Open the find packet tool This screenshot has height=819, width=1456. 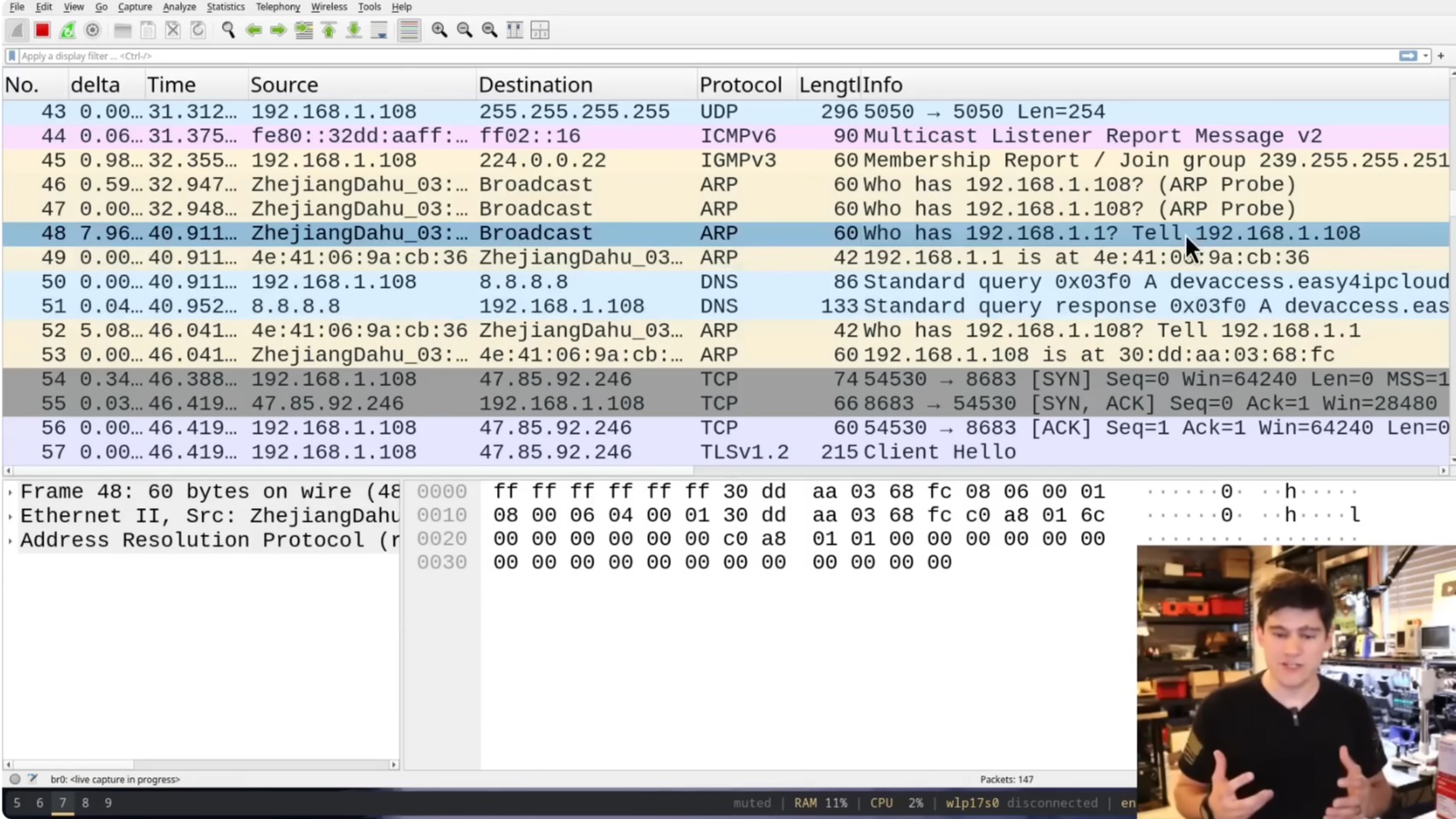click(228, 30)
